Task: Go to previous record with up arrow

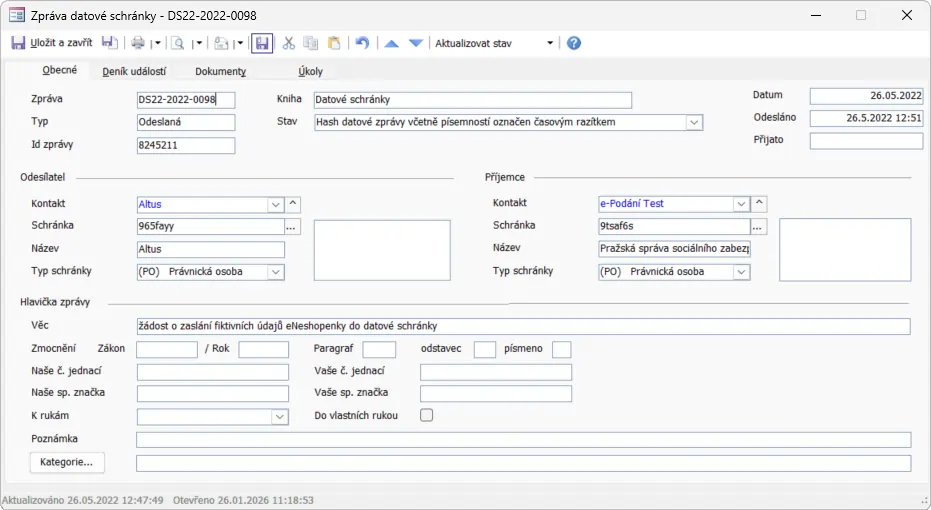Action: click(392, 43)
